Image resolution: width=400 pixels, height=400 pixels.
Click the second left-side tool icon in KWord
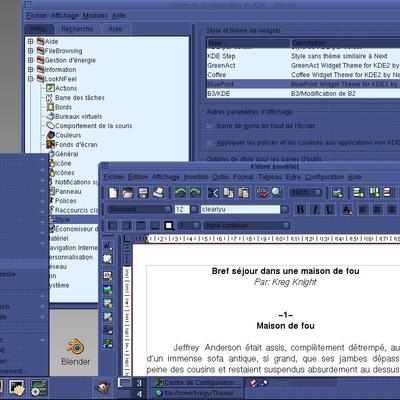pos(108,259)
